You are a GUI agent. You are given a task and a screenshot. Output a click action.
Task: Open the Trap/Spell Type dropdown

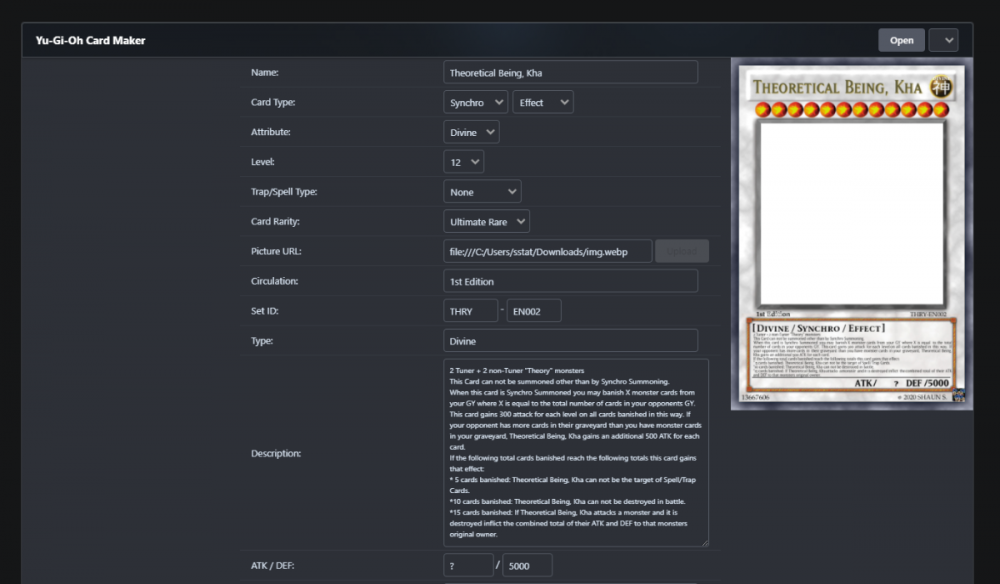[482, 192]
